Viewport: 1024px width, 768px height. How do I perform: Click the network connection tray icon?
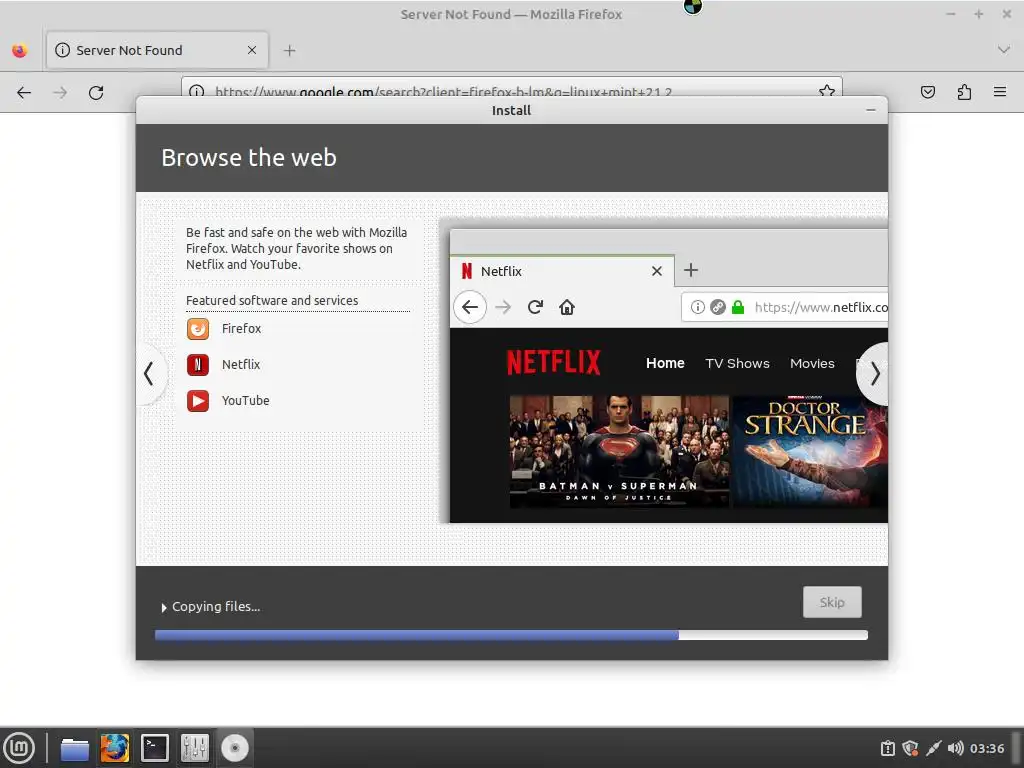point(933,748)
